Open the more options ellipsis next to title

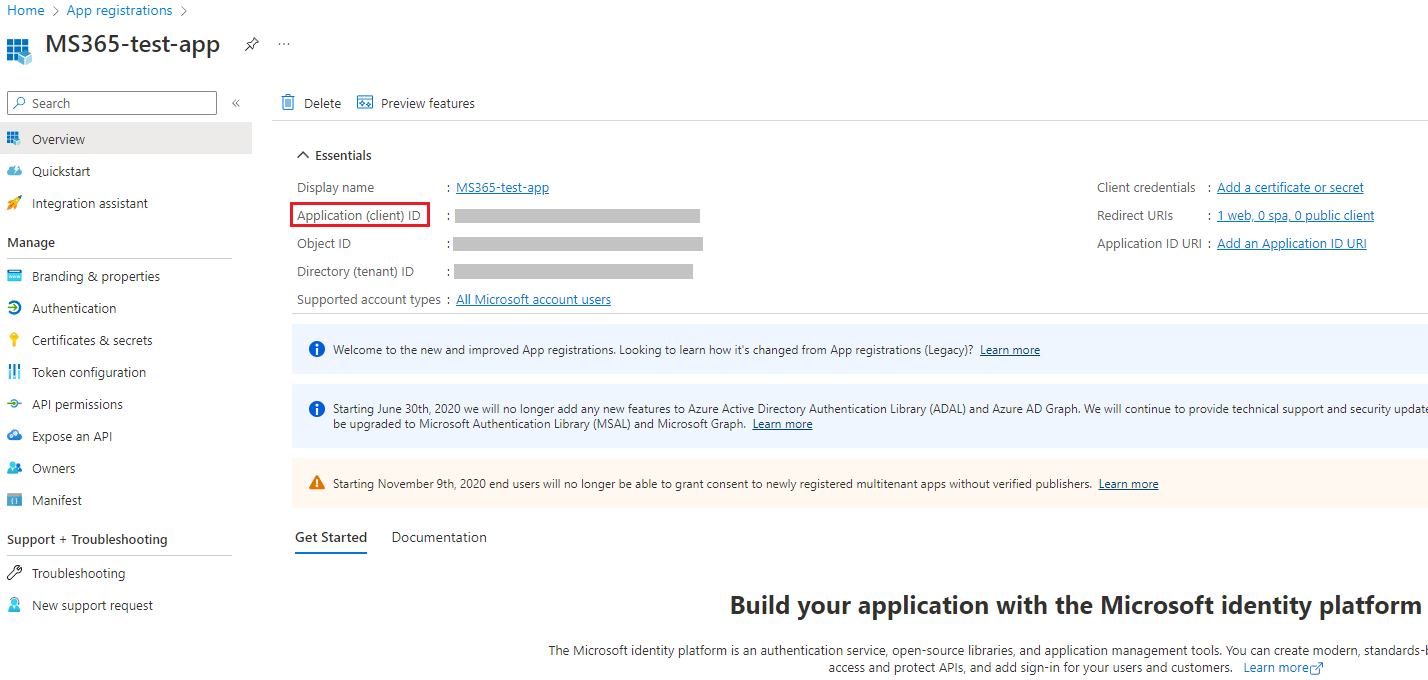[284, 44]
